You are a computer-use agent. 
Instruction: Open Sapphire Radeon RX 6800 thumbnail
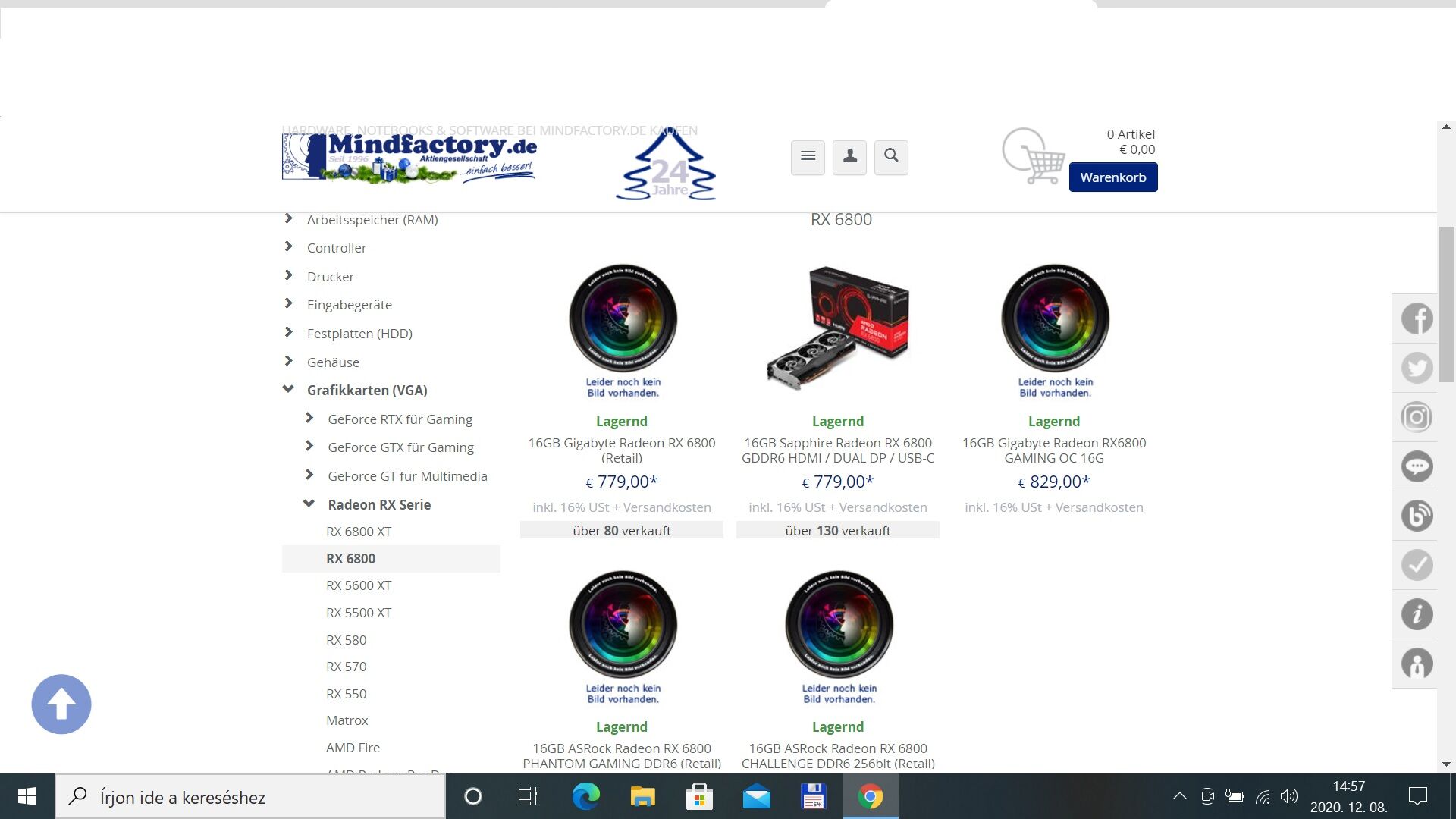pos(837,328)
